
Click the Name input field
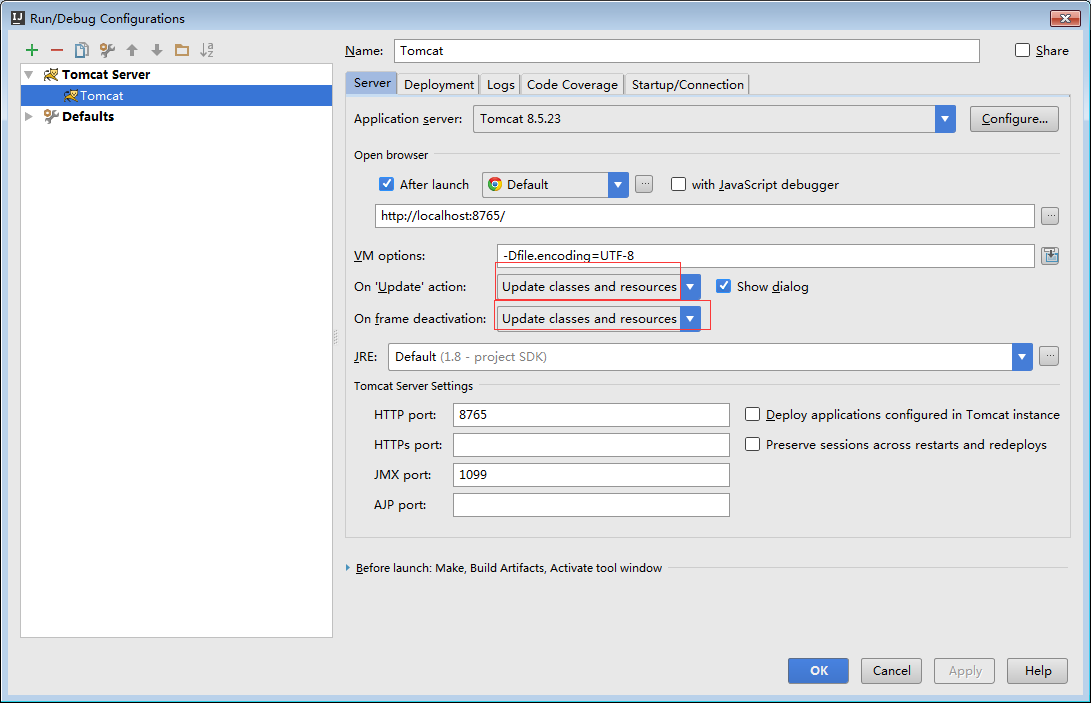tap(687, 51)
